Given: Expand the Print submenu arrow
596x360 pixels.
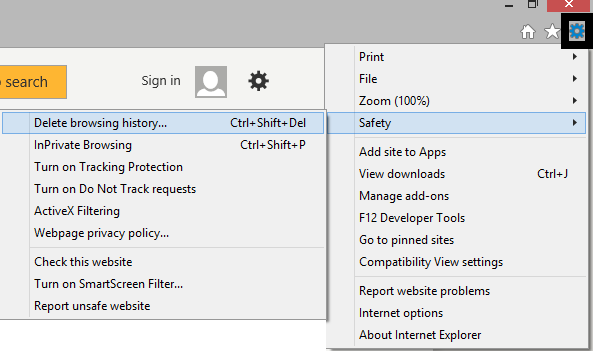Looking at the screenshot, I should pyautogui.click(x=575, y=57).
